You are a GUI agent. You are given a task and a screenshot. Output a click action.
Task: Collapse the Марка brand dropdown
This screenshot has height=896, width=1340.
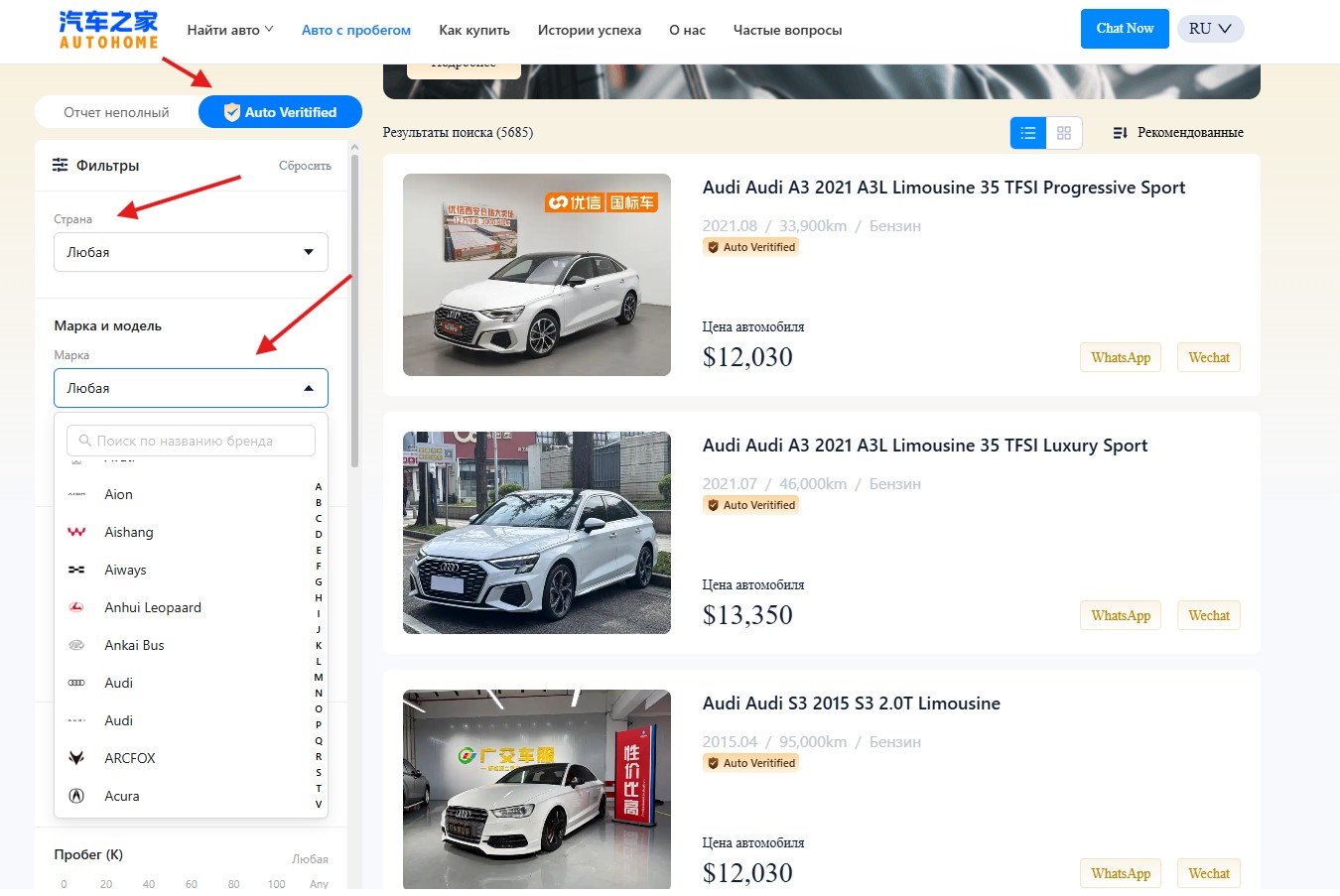pyautogui.click(x=191, y=388)
